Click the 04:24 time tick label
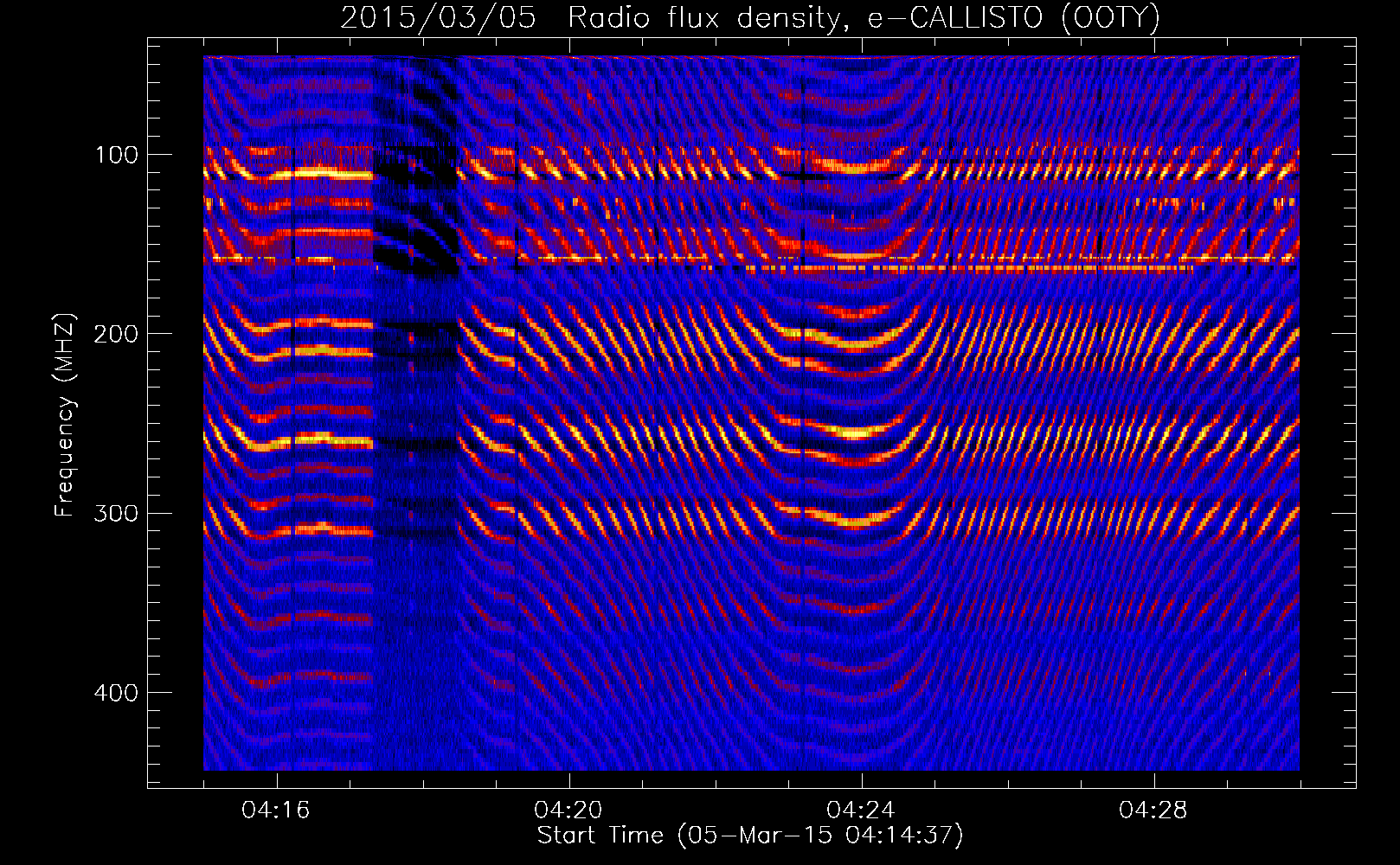This screenshot has height=865, width=1400. click(861, 811)
